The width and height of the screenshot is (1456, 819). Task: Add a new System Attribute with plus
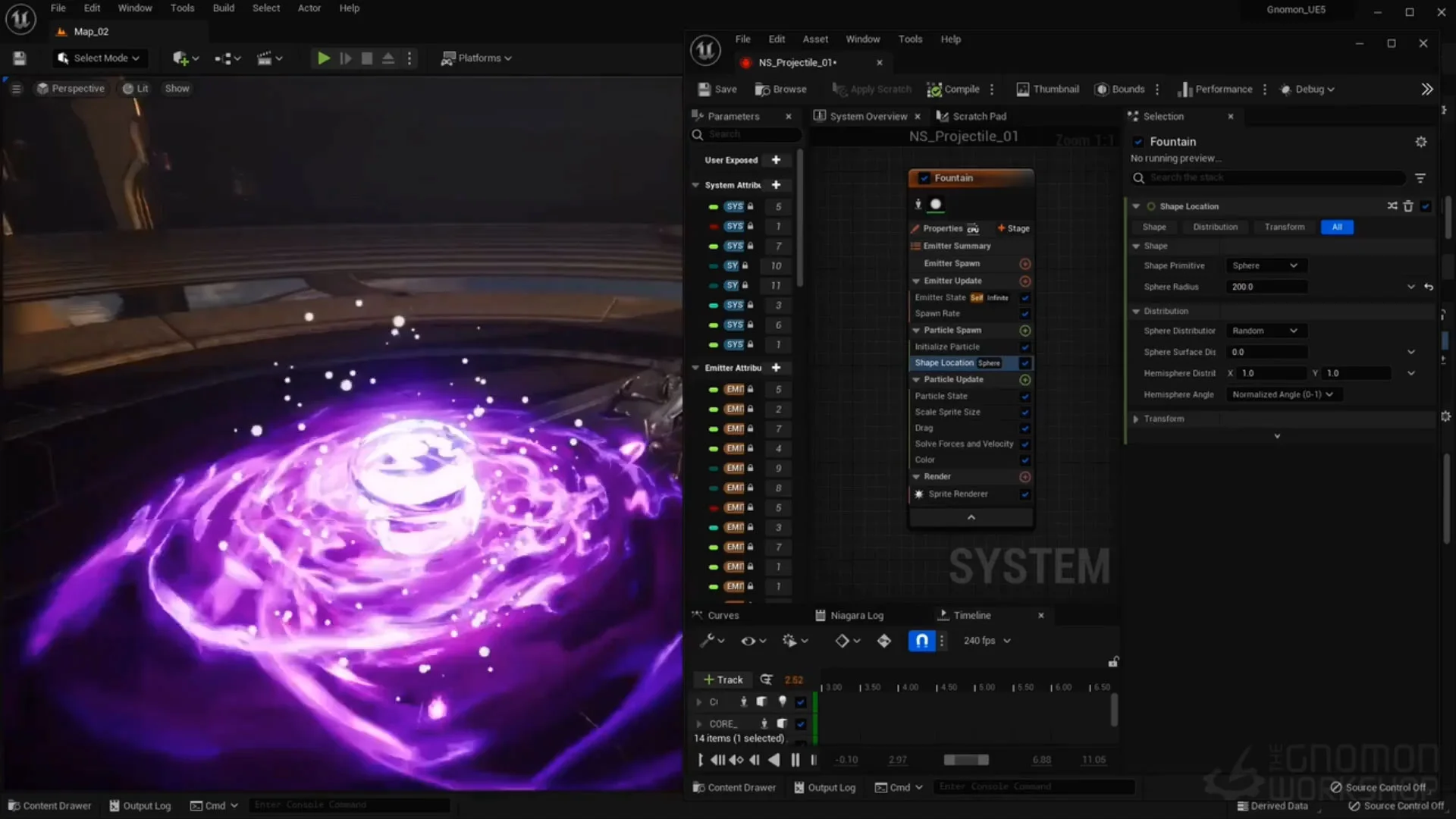tap(776, 185)
